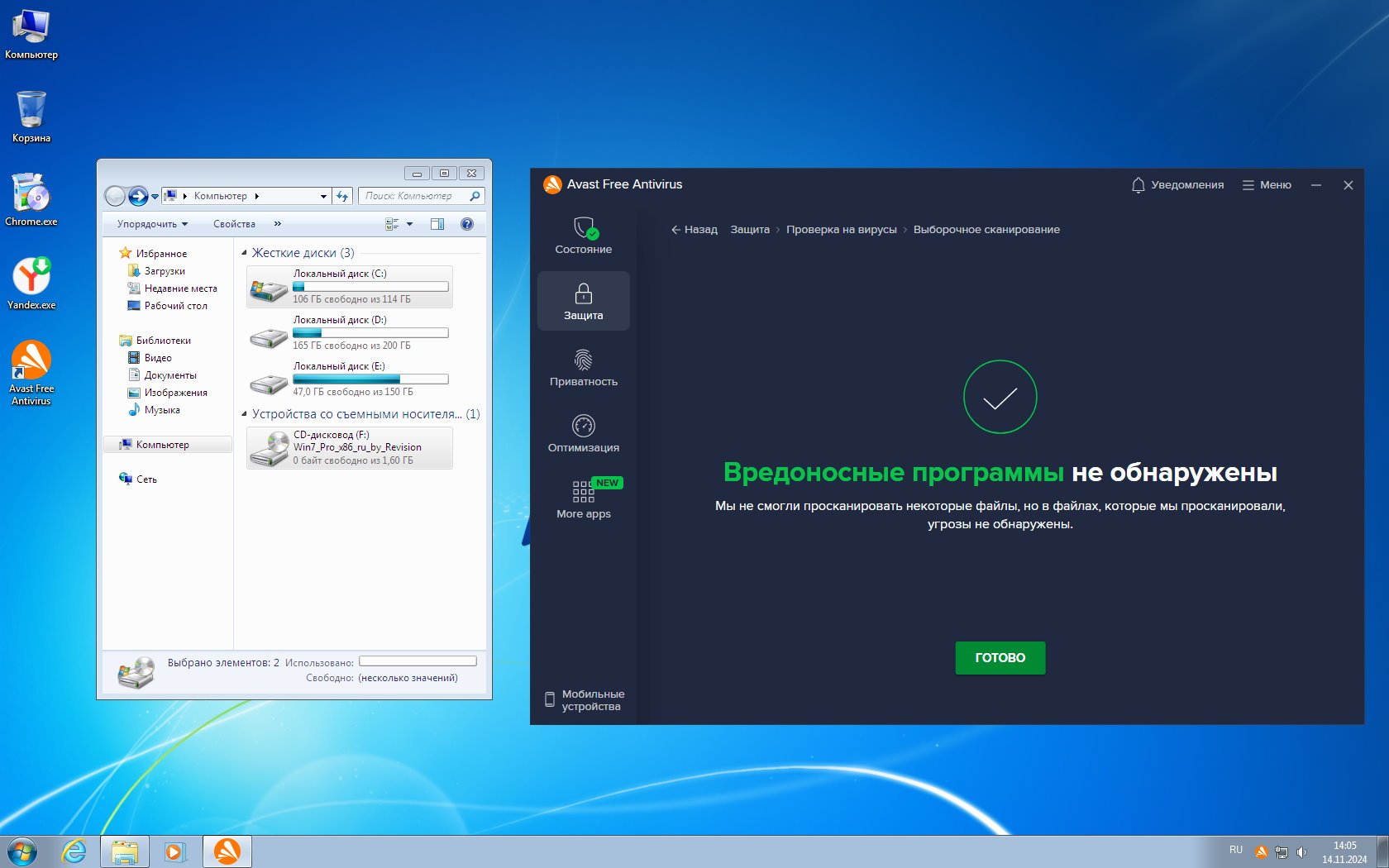The image size is (1389, 868).
Task: Open the volume tray icon
Action: [1302, 851]
